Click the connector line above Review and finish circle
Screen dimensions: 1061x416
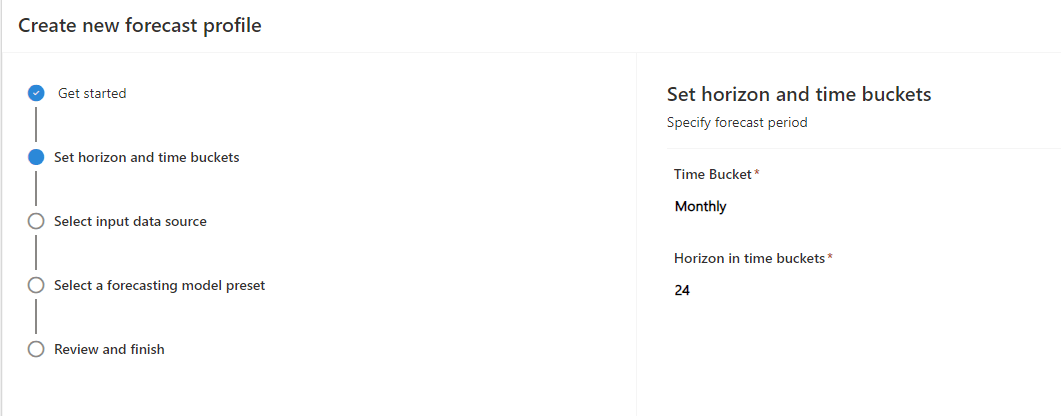(x=36, y=317)
